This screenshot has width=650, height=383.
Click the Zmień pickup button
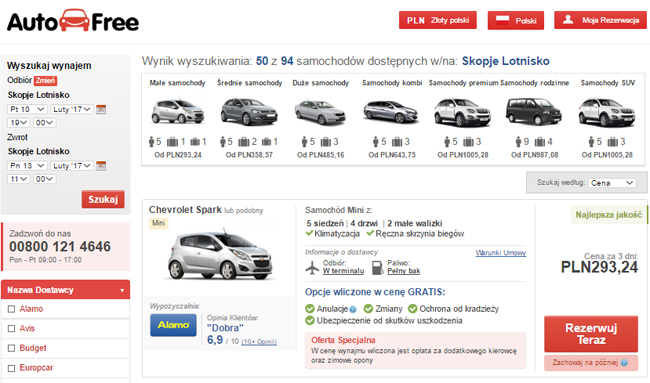click(x=45, y=80)
